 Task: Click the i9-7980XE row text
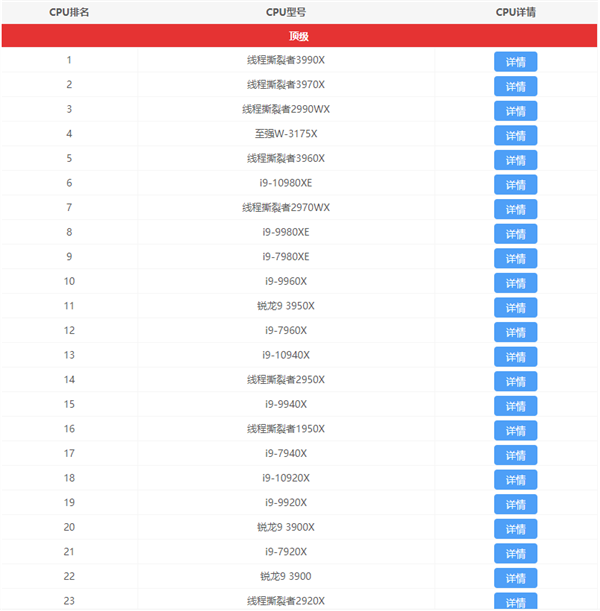[286, 256]
